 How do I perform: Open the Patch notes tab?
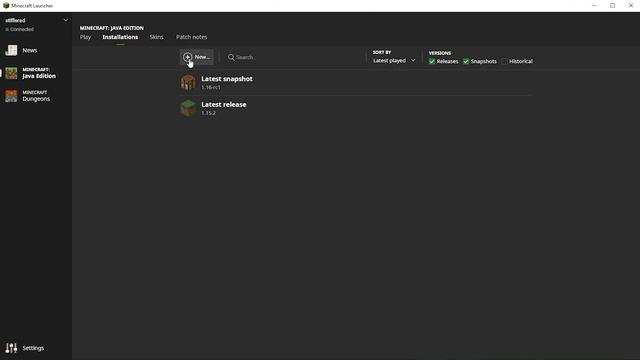191,37
